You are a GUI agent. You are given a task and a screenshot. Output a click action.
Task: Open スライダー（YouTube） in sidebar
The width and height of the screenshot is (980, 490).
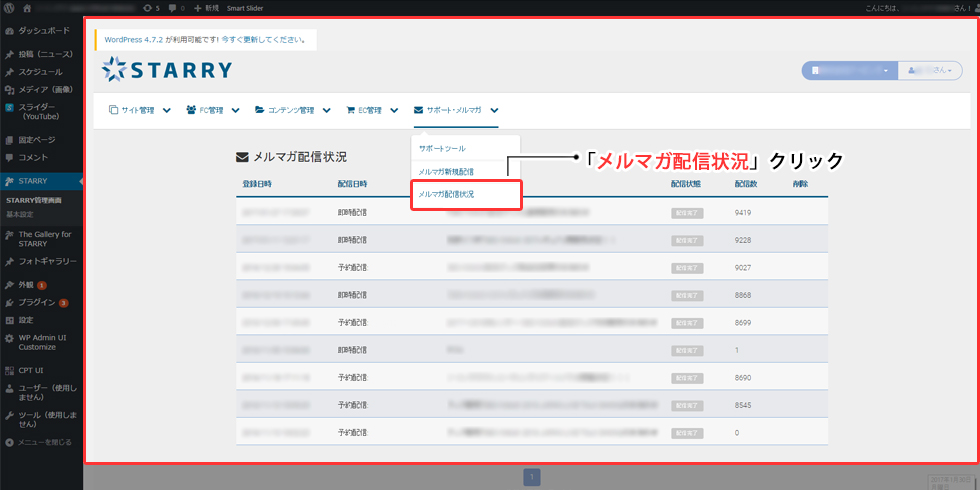(41, 111)
